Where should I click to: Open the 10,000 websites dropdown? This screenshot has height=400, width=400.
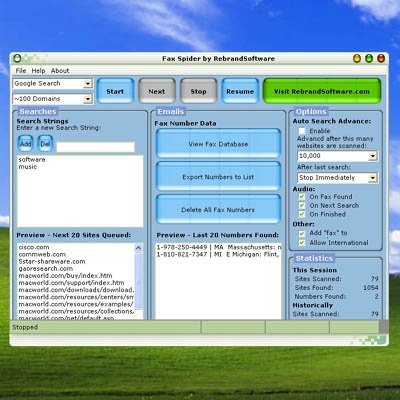pos(337,156)
